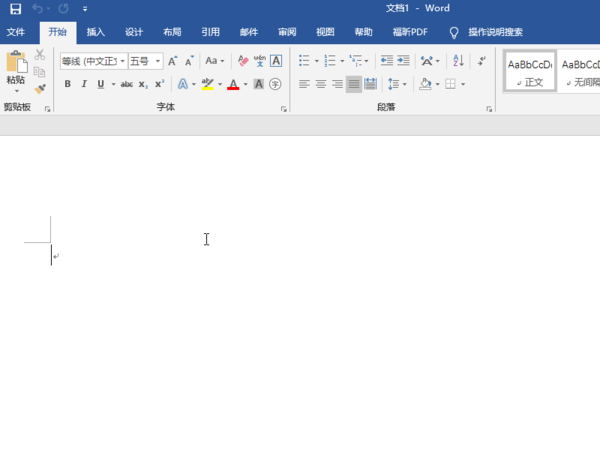The height and width of the screenshot is (450, 600).
Task: Click the Shrink Font icon
Action: click(189, 61)
